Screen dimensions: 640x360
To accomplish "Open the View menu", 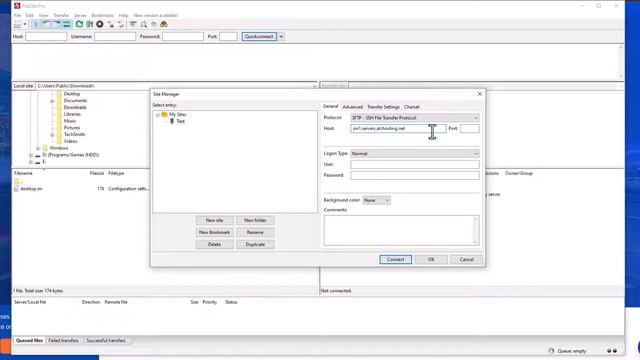I will (x=43, y=16).
